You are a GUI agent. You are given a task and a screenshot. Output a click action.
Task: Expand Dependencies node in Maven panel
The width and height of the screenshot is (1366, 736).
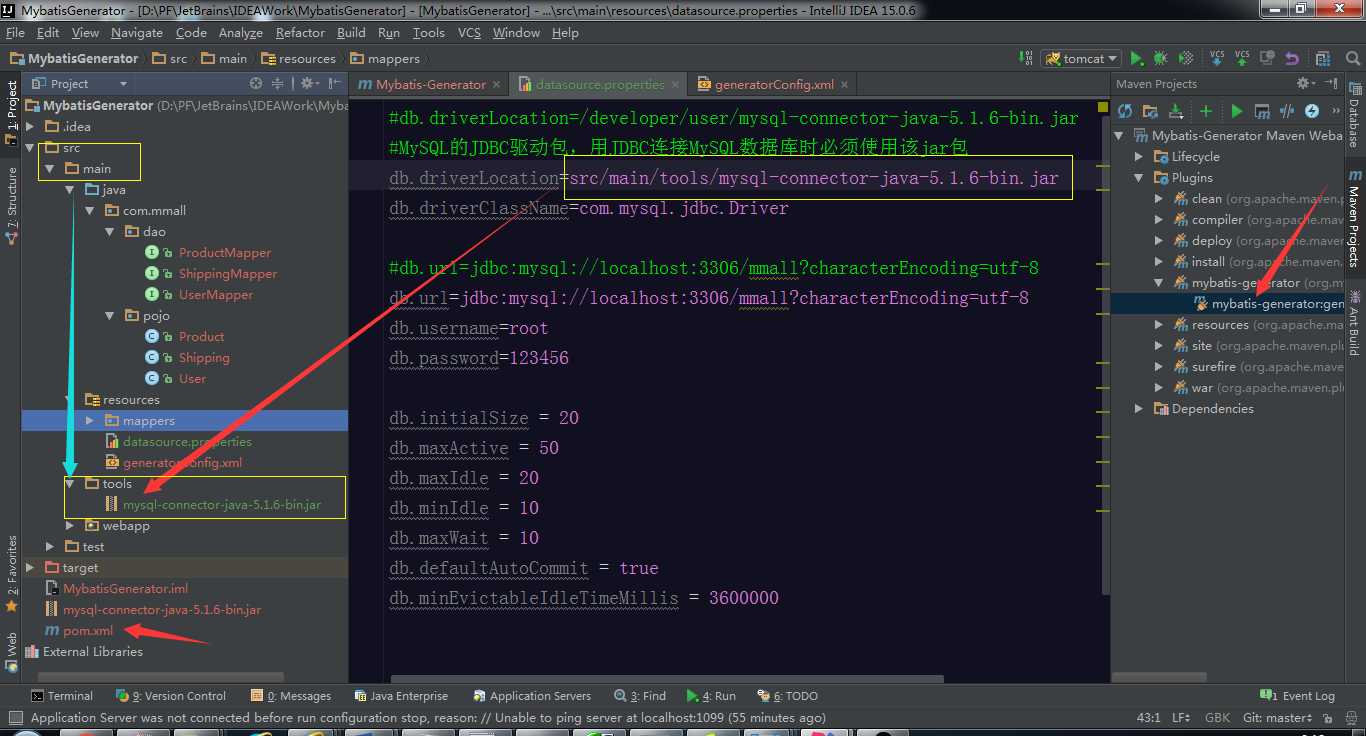pos(1138,408)
